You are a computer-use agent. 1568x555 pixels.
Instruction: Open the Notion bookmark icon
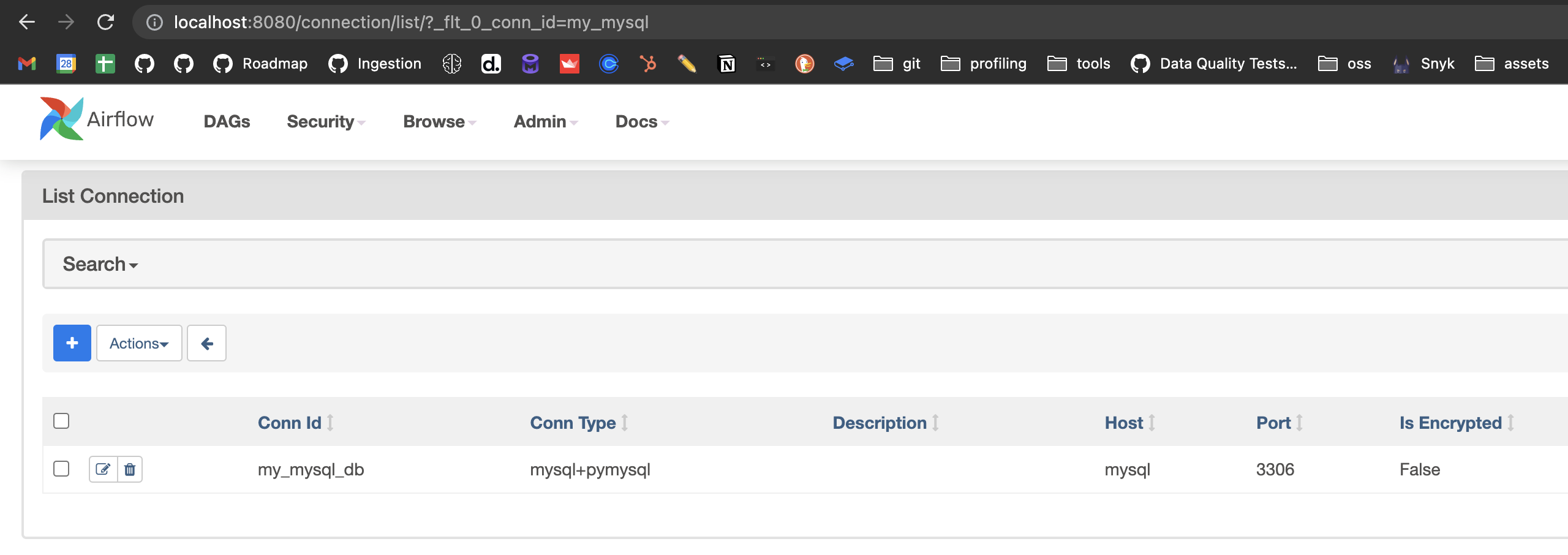click(726, 64)
